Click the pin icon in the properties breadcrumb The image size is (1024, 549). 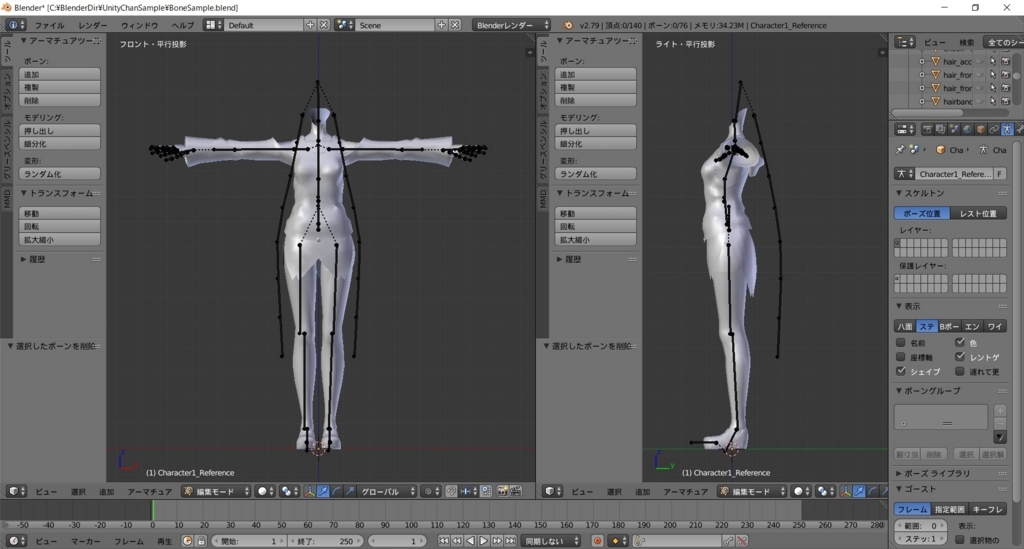click(900, 149)
